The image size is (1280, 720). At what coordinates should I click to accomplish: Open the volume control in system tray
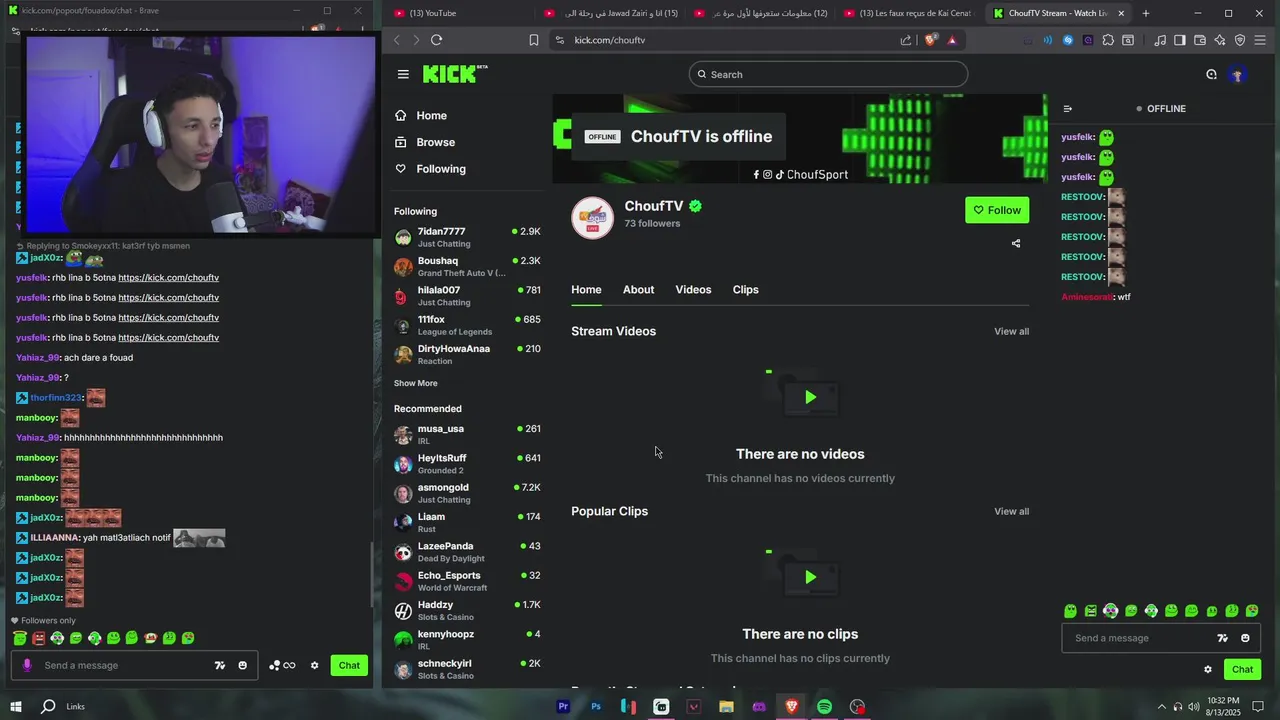coord(1194,707)
